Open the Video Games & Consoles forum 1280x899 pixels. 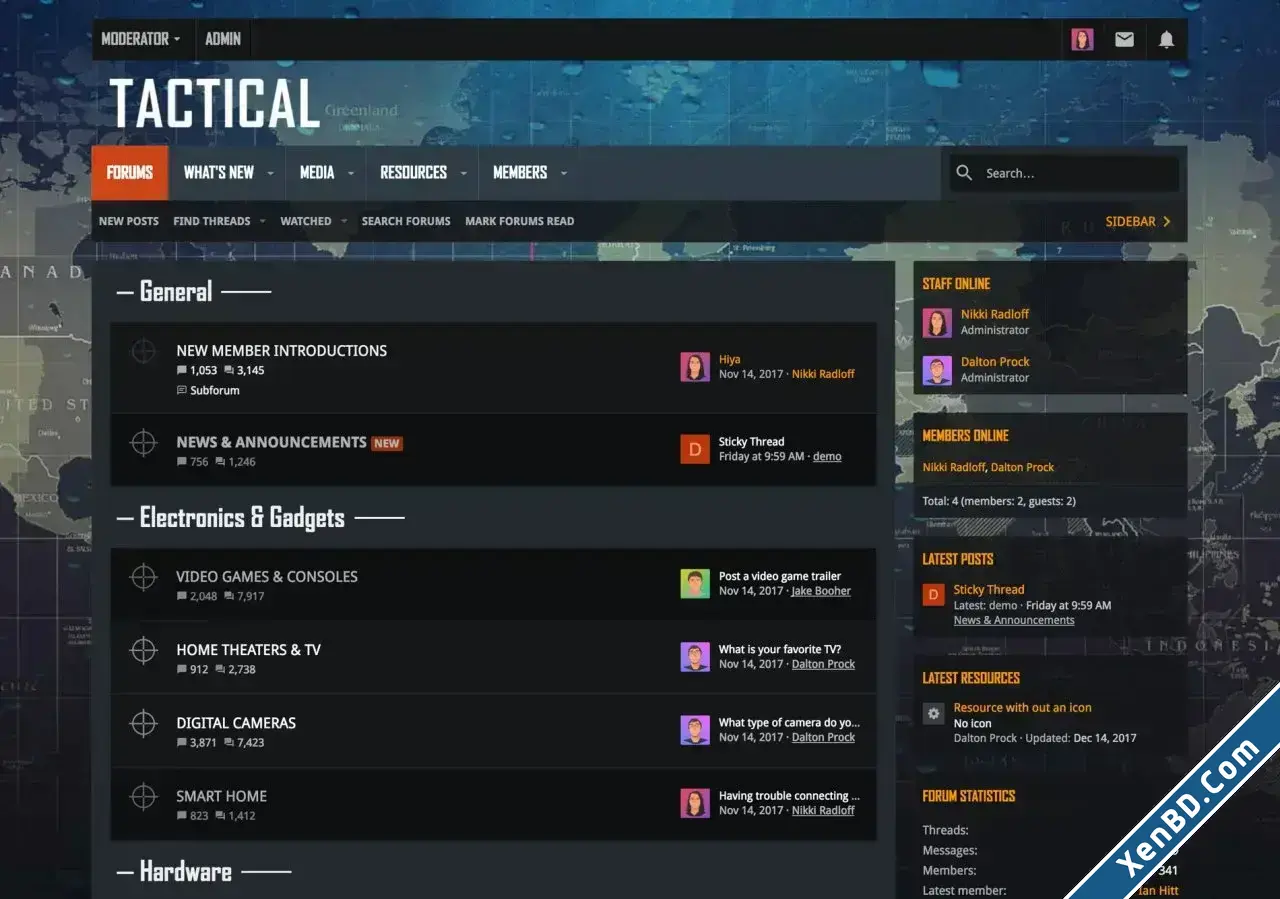pyautogui.click(x=267, y=577)
